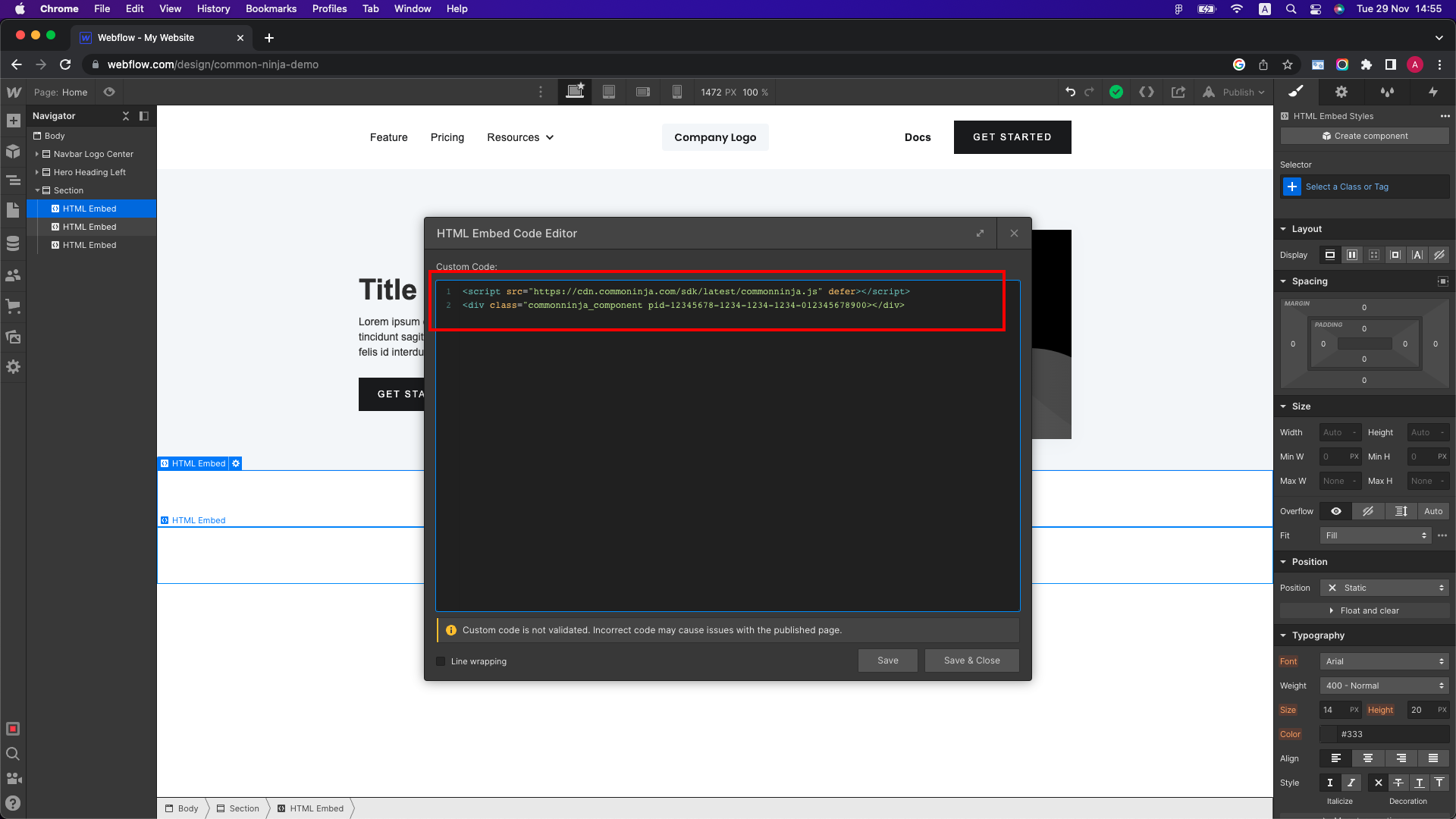
Task: Open the Bookmarks menu in macOS menu bar
Action: click(x=271, y=8)
